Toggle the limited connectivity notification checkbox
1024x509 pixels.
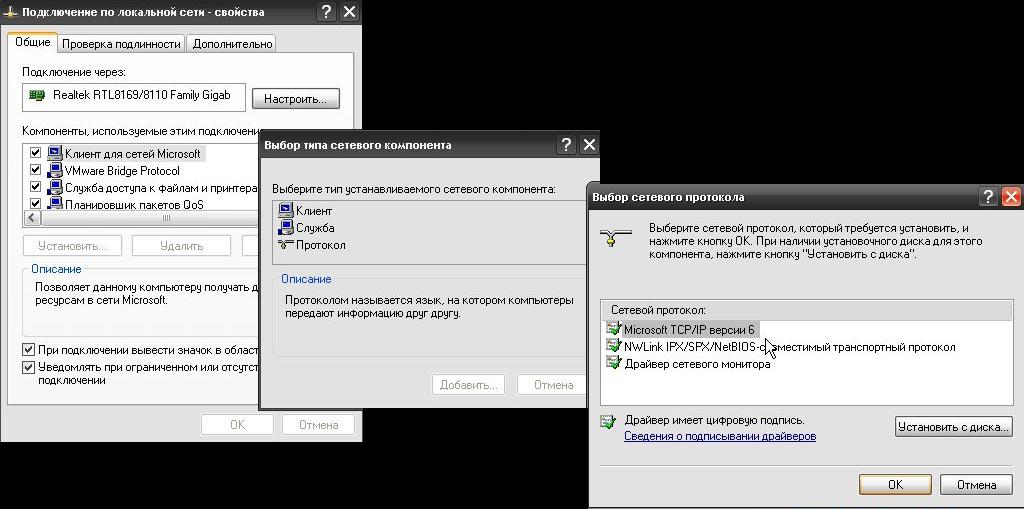click(x=28, y=367)
